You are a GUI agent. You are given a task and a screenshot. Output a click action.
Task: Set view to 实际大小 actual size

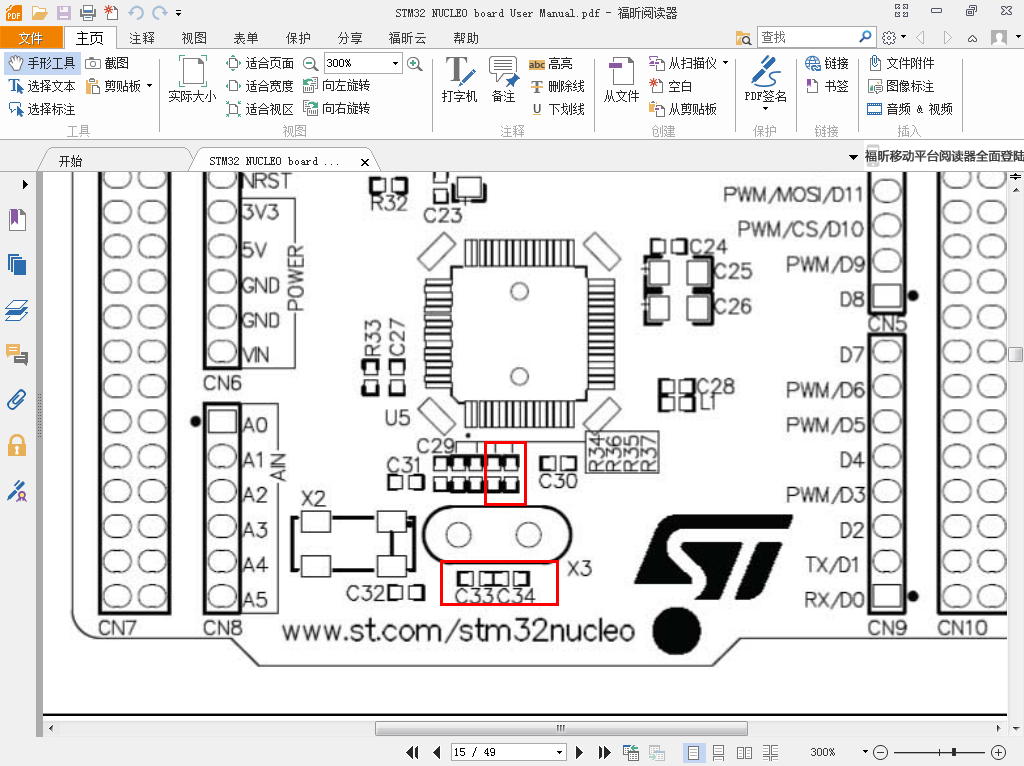tap(192, 80)
